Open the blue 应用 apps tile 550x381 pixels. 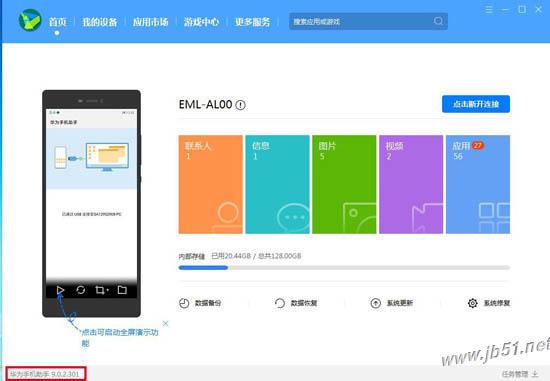[478, 184]
